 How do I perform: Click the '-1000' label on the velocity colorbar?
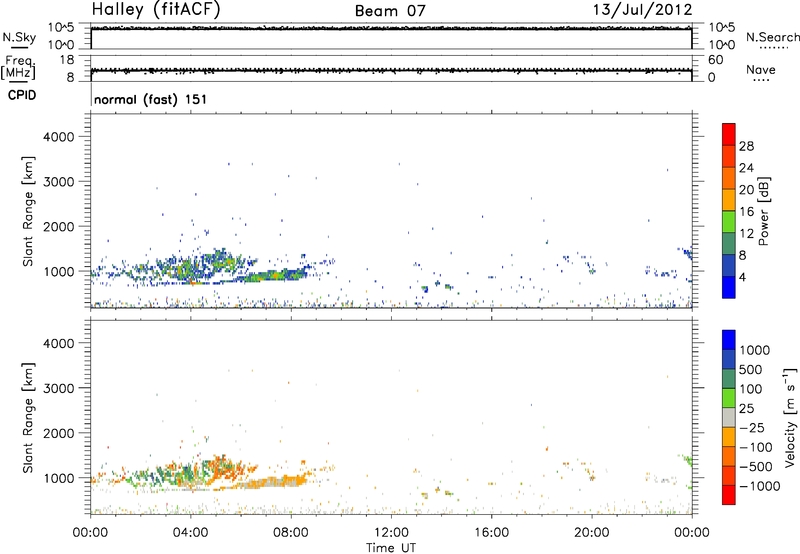coord(759,486)
